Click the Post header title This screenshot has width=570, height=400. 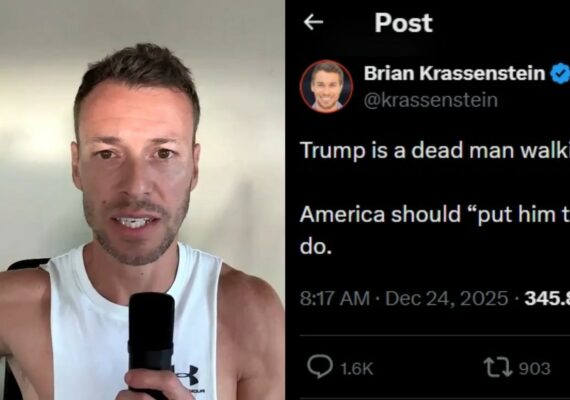coord(404,23)
